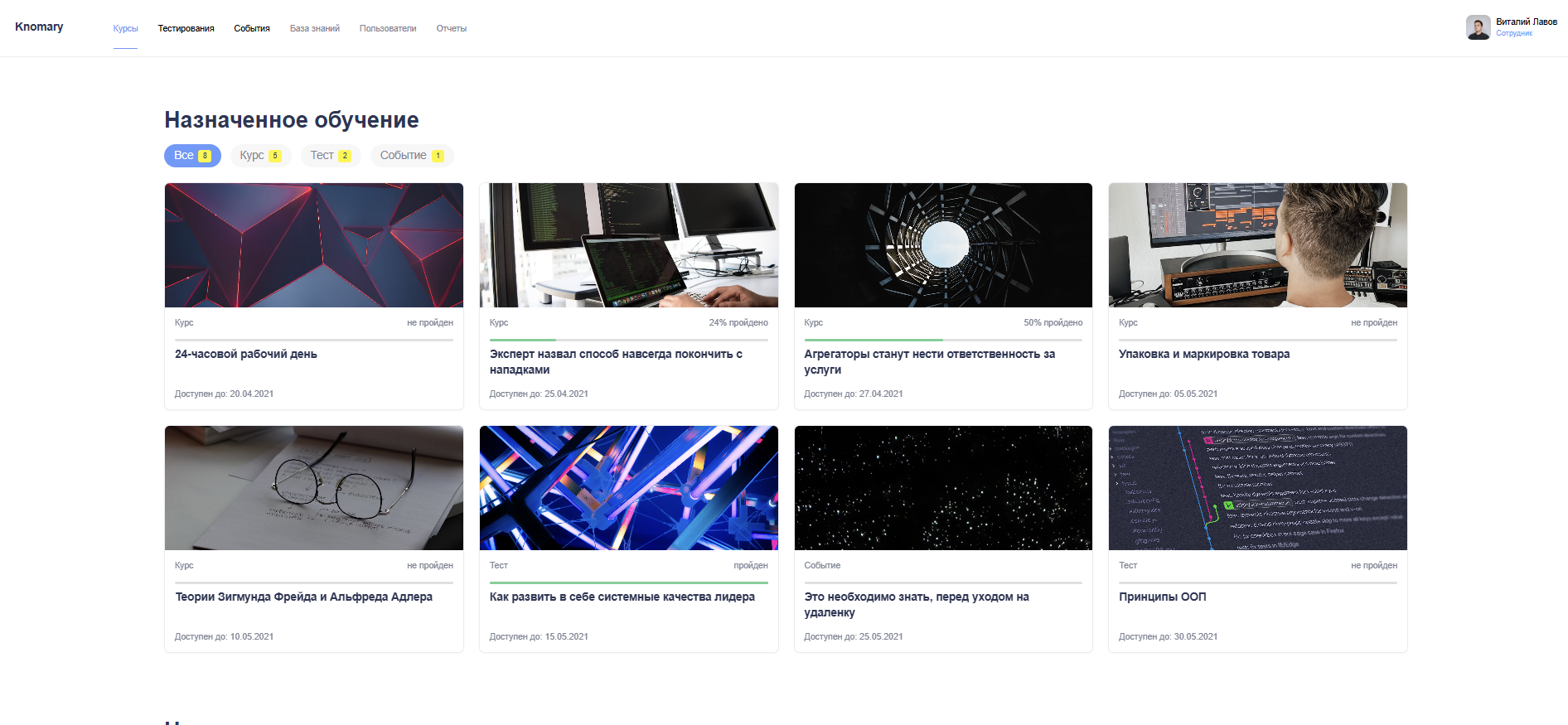The image size is (1568, 725).
Task: Open thumbnail of Агрегаторы станут нести course
Action: [943, 245]
